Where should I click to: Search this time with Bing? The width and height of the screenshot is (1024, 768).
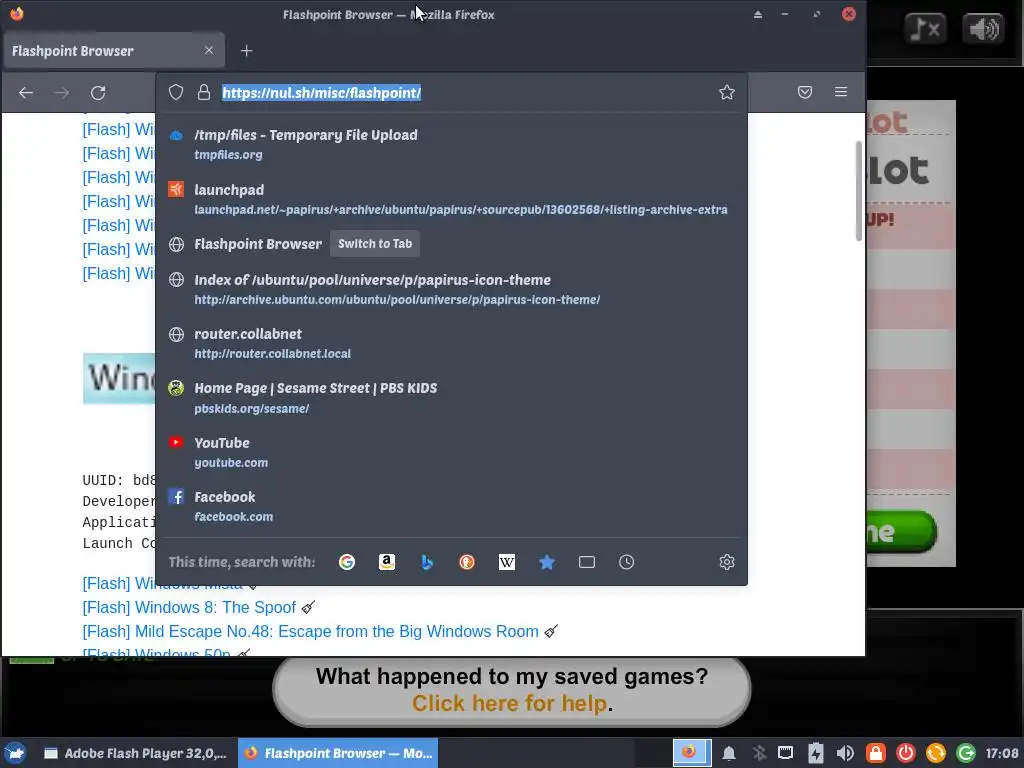(x=426, y=562)
